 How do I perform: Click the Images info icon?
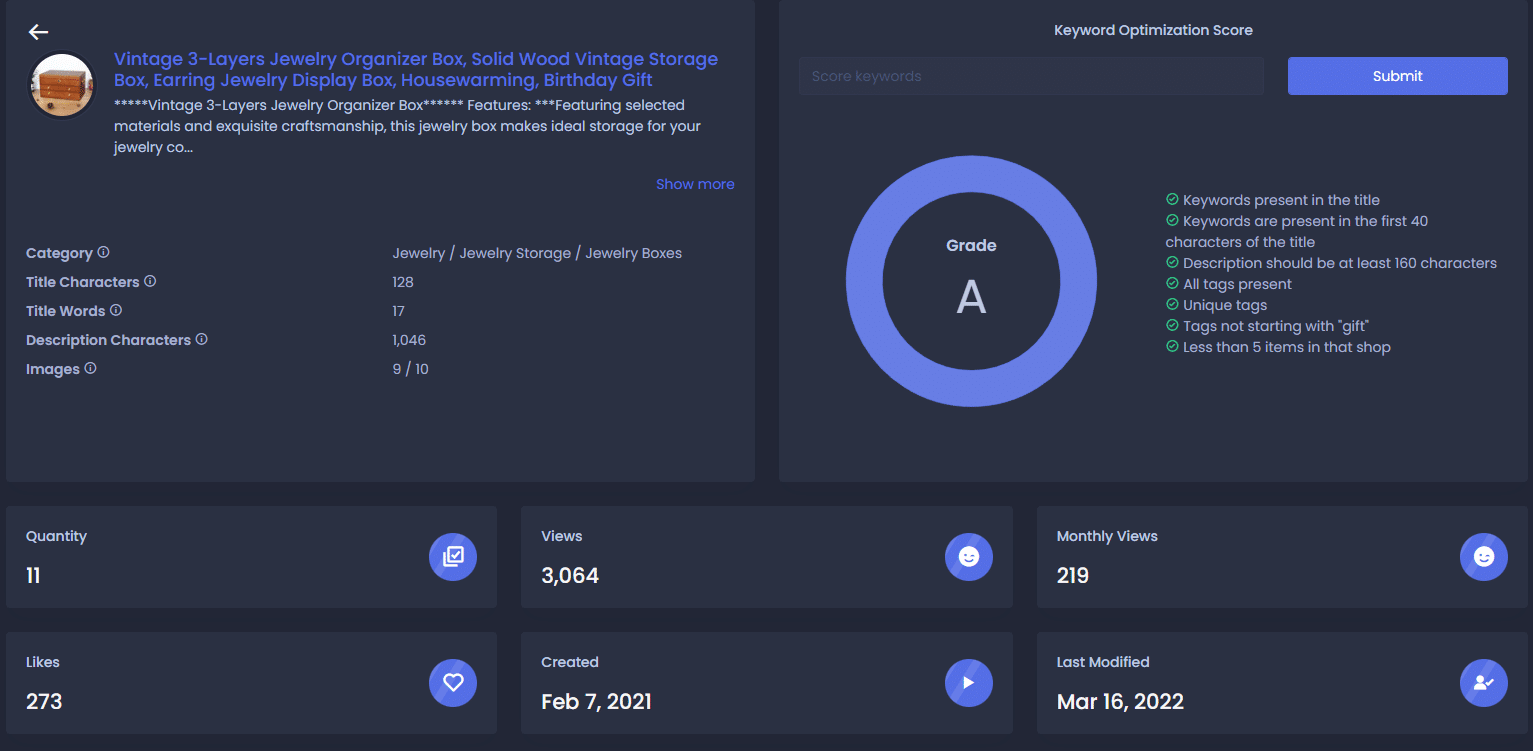(90, 369)
